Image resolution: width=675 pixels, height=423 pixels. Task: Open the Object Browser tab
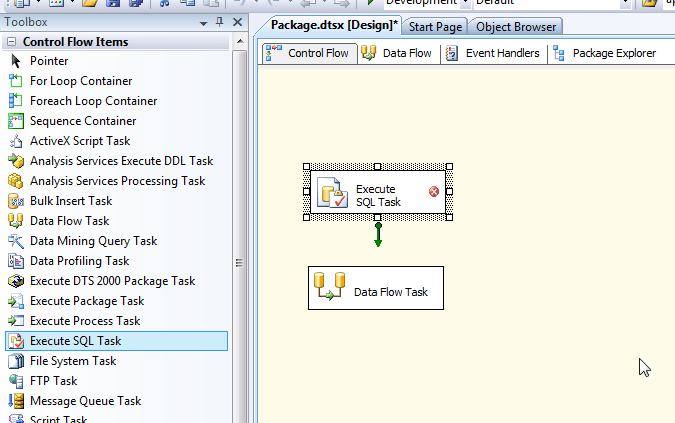[x=516, y=27]
